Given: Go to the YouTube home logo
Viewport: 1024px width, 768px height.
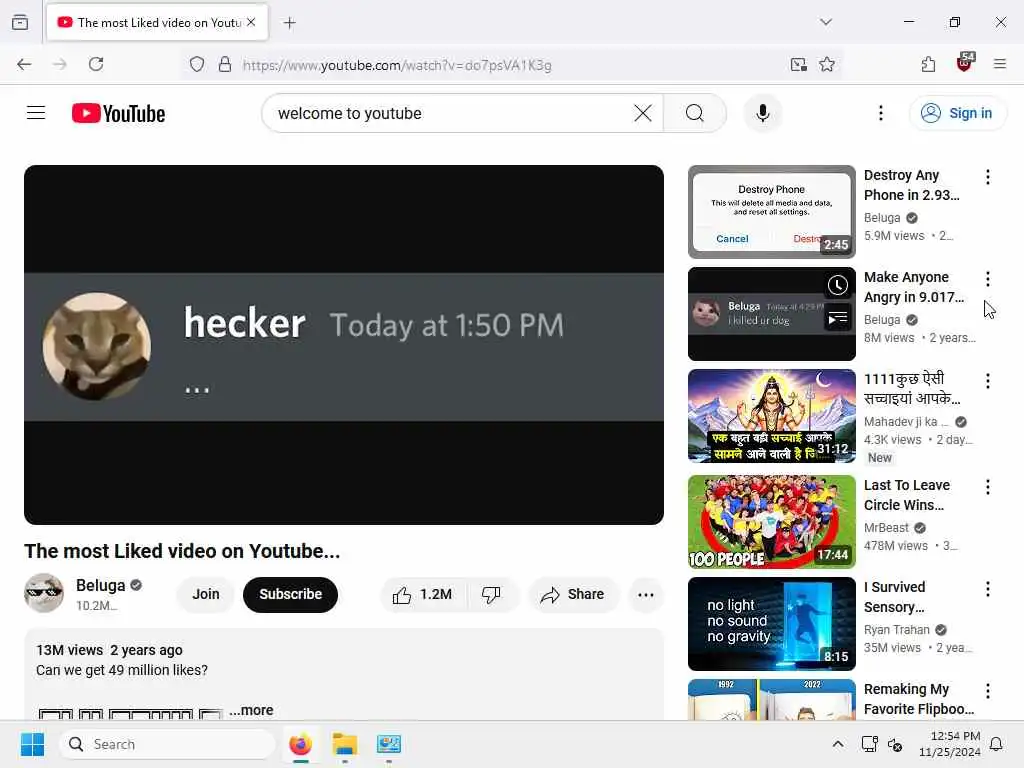Looking at the screenshot, I should coord(118,114).
